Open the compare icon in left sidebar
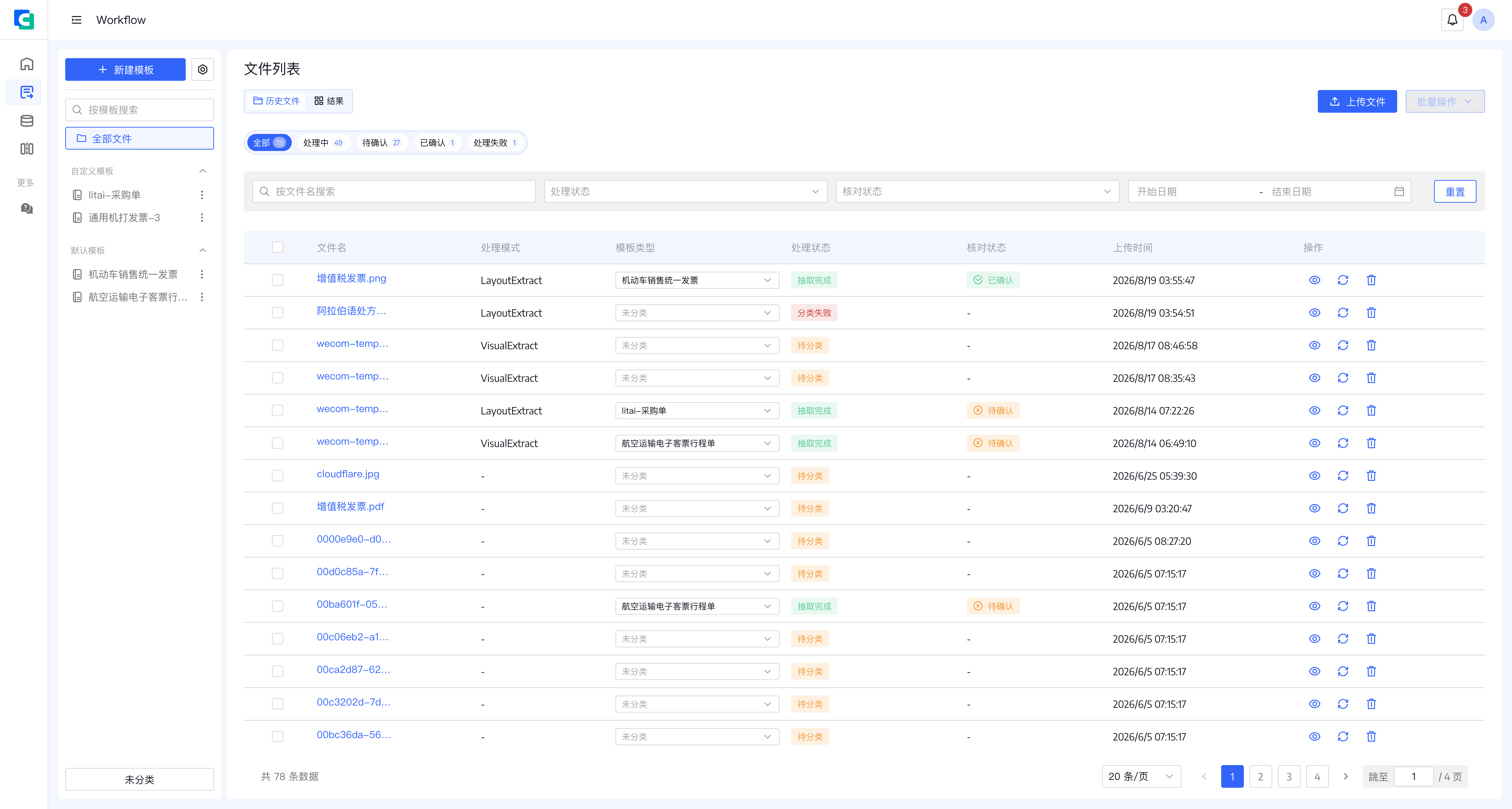This screenshot has width=1512, height=809. (x=26, y=149)
